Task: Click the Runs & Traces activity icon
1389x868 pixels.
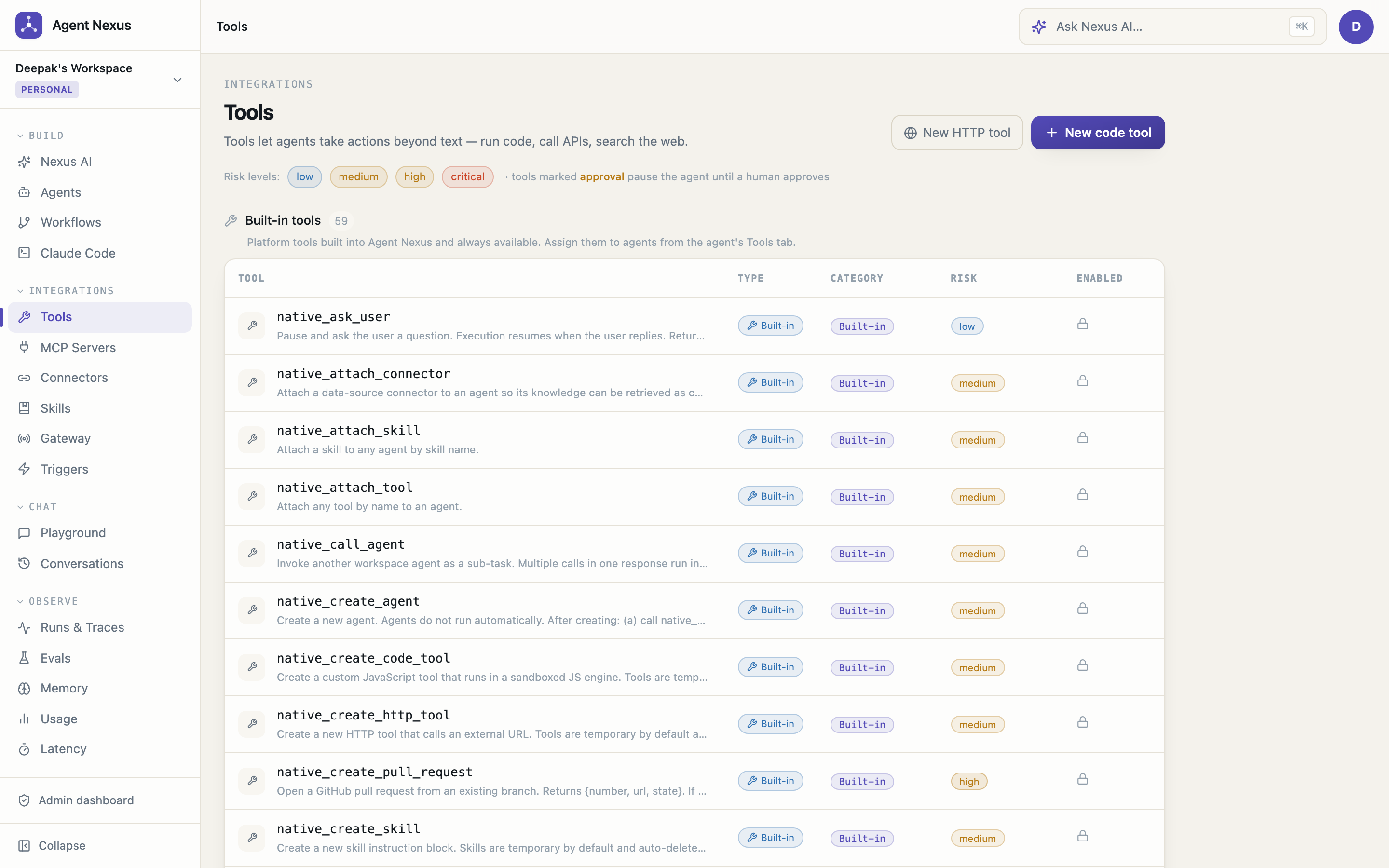Action: point(24,627)
